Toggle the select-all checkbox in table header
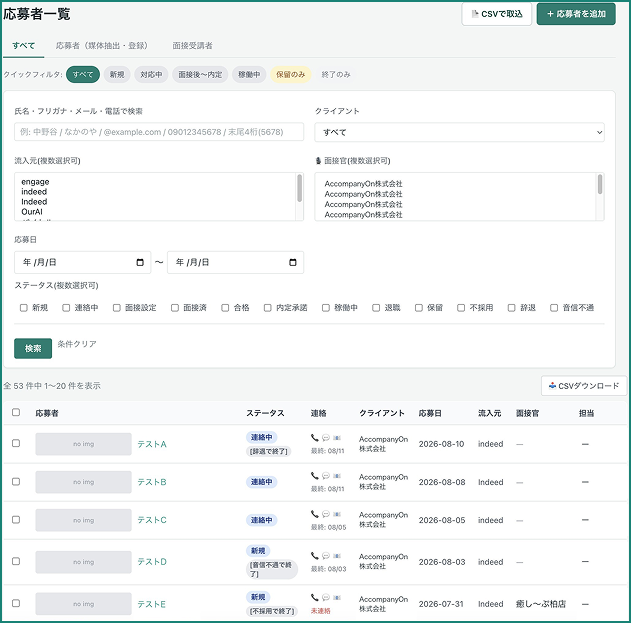Screen dimensions: 631x623 coord(16,412)
